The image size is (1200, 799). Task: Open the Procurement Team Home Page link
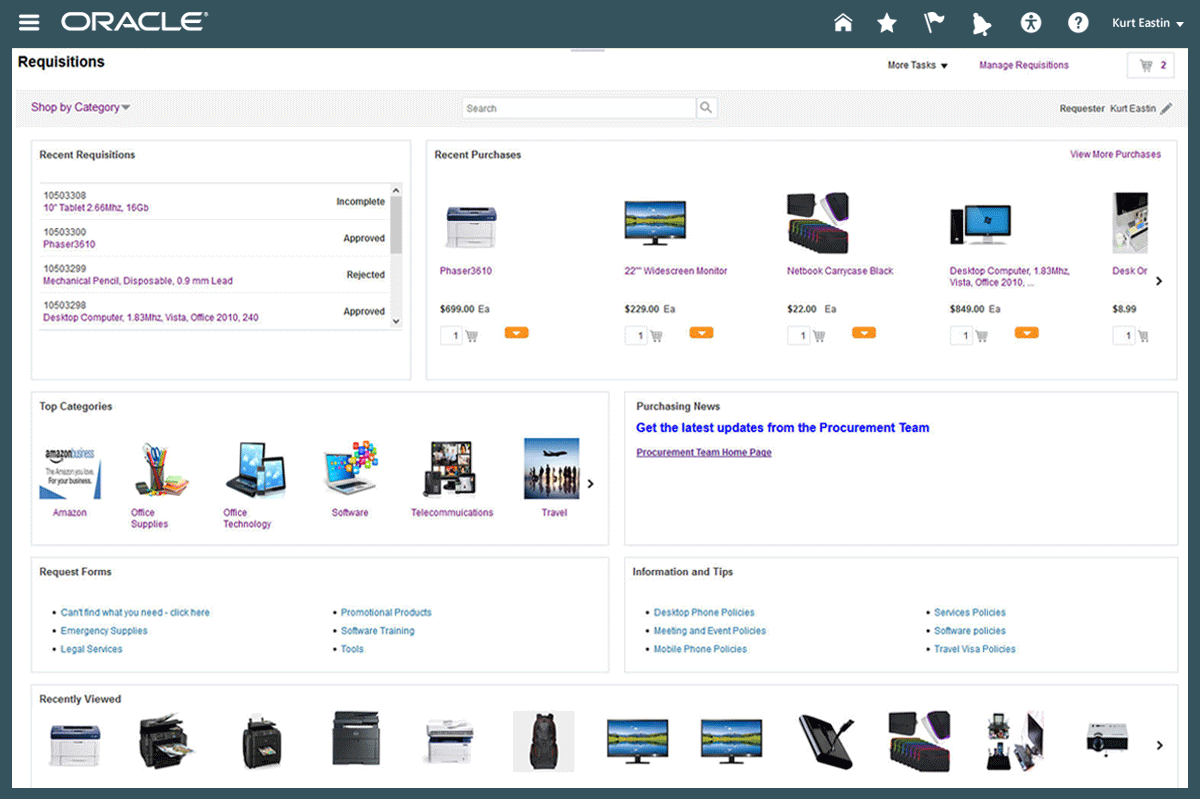pos(703,452)
